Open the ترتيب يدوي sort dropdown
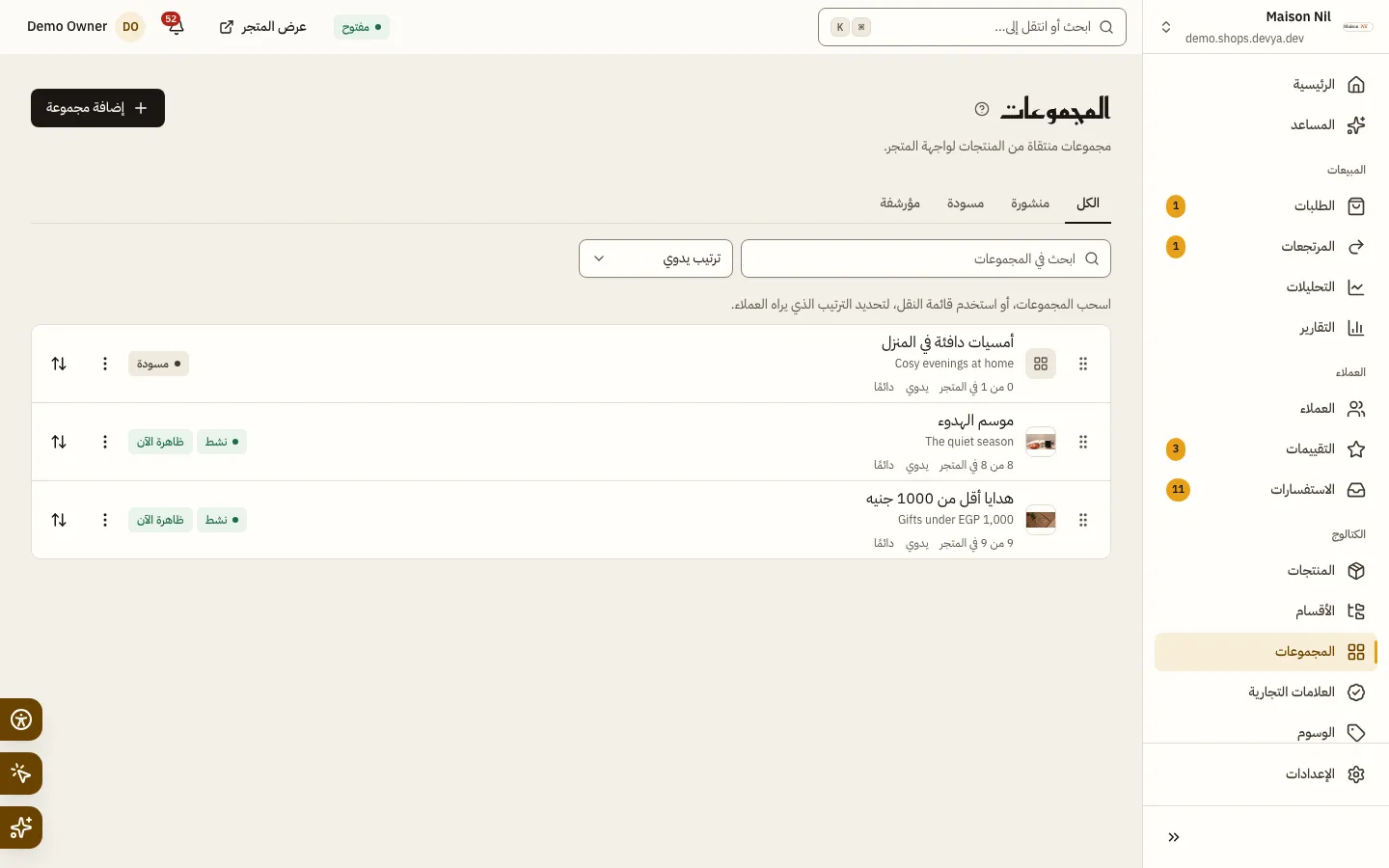This screenshot has height=868, width=1389. pyautogui.click(x=656, y=258)
